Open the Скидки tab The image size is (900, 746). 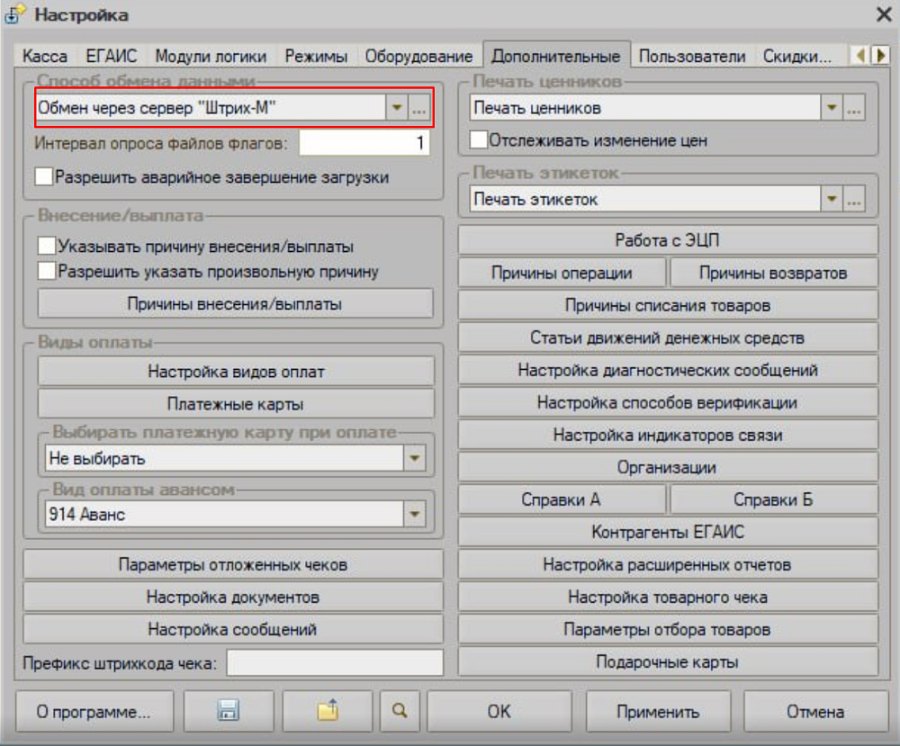coord(797,56)
